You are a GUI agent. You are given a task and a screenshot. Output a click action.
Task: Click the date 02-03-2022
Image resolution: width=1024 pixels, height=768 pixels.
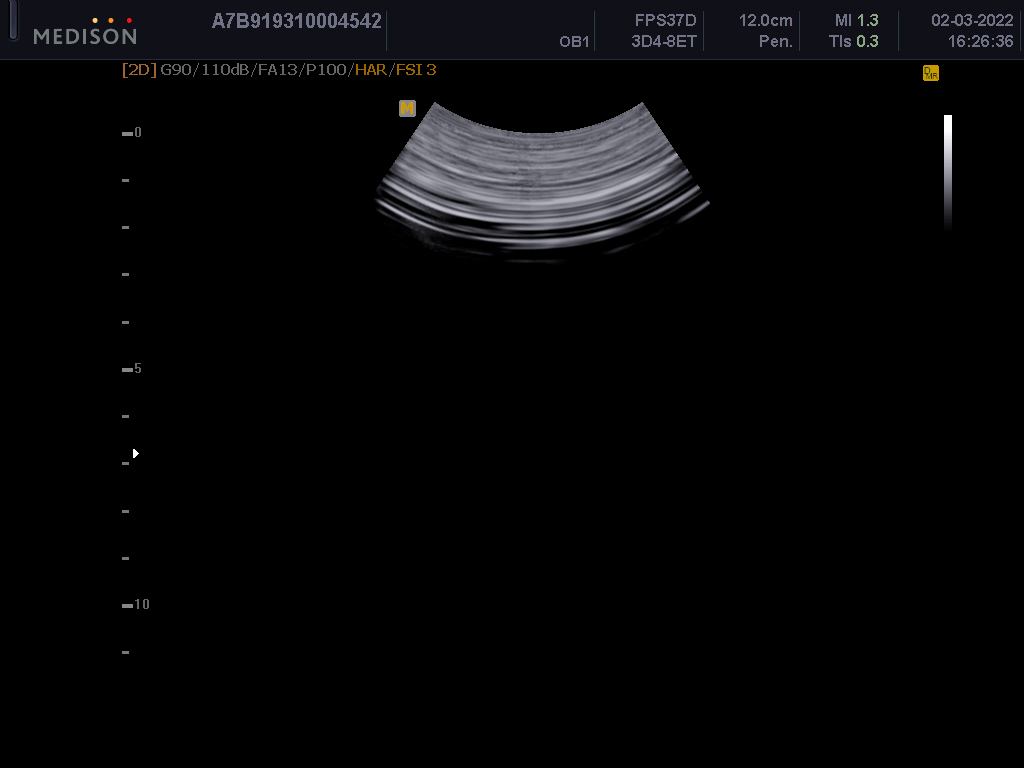point(972,21)
